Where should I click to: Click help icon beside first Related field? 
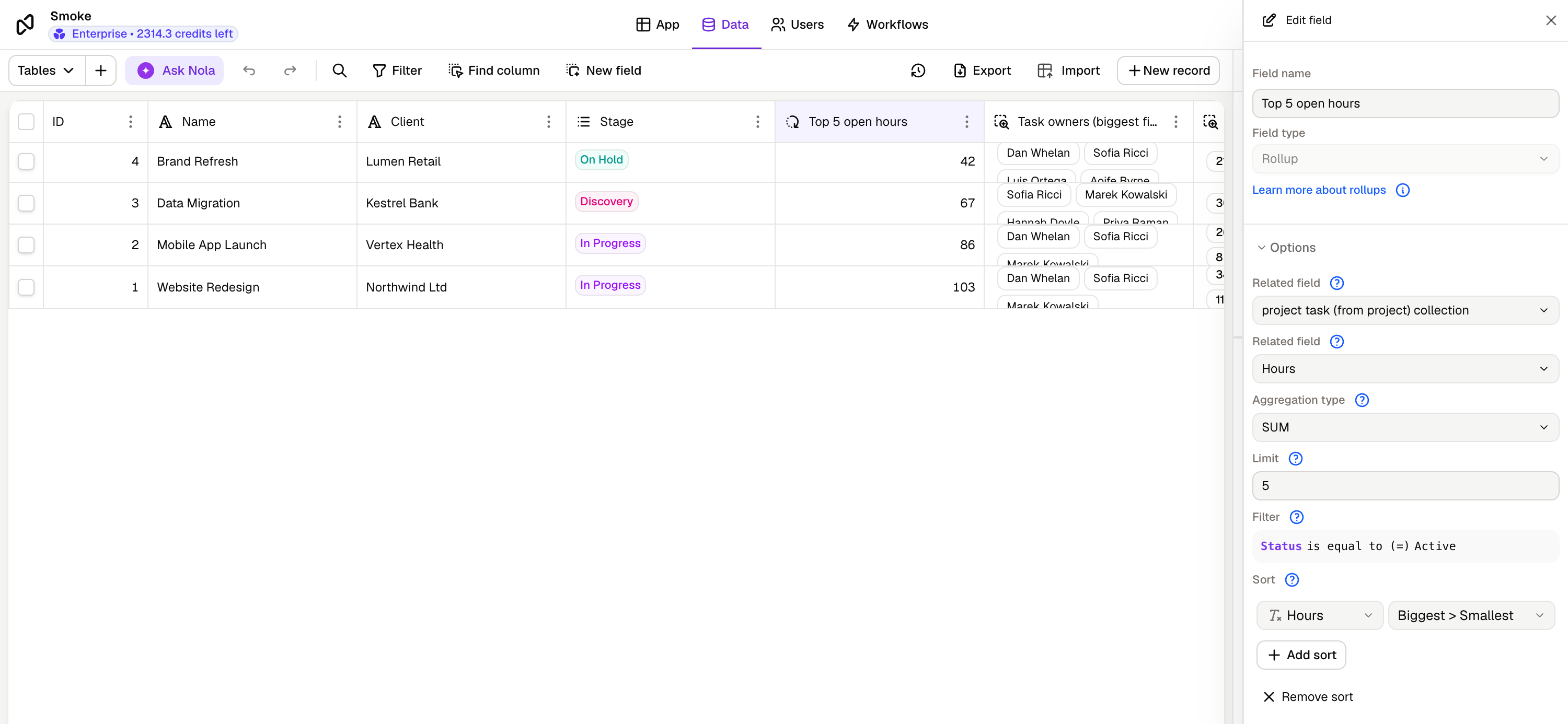pyautogui.click(x=1336, y=283)
